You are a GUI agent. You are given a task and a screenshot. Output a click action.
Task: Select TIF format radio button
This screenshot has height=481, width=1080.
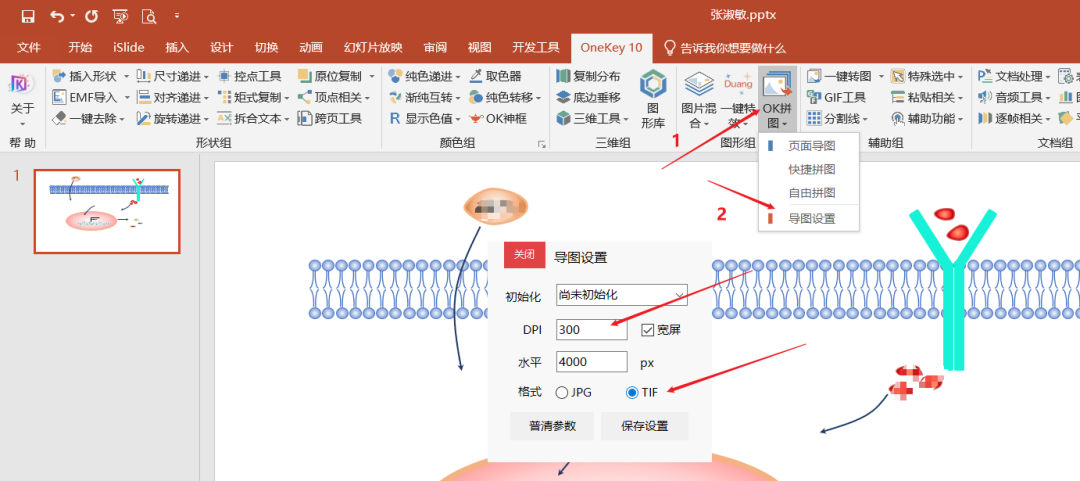click(632, 393)
